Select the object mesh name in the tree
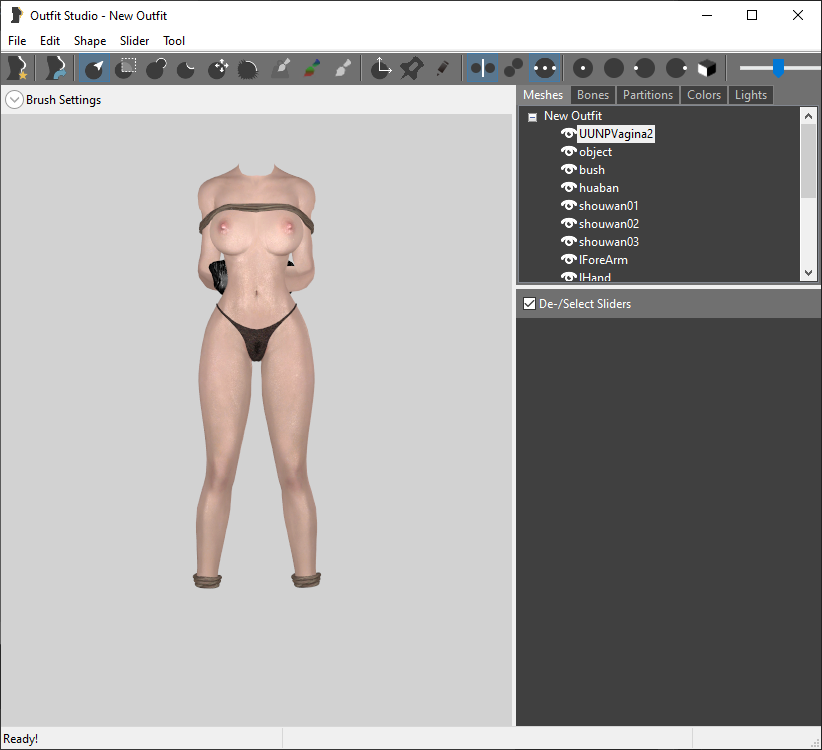This screenshot has height=750, width=822. coord(595,152)
